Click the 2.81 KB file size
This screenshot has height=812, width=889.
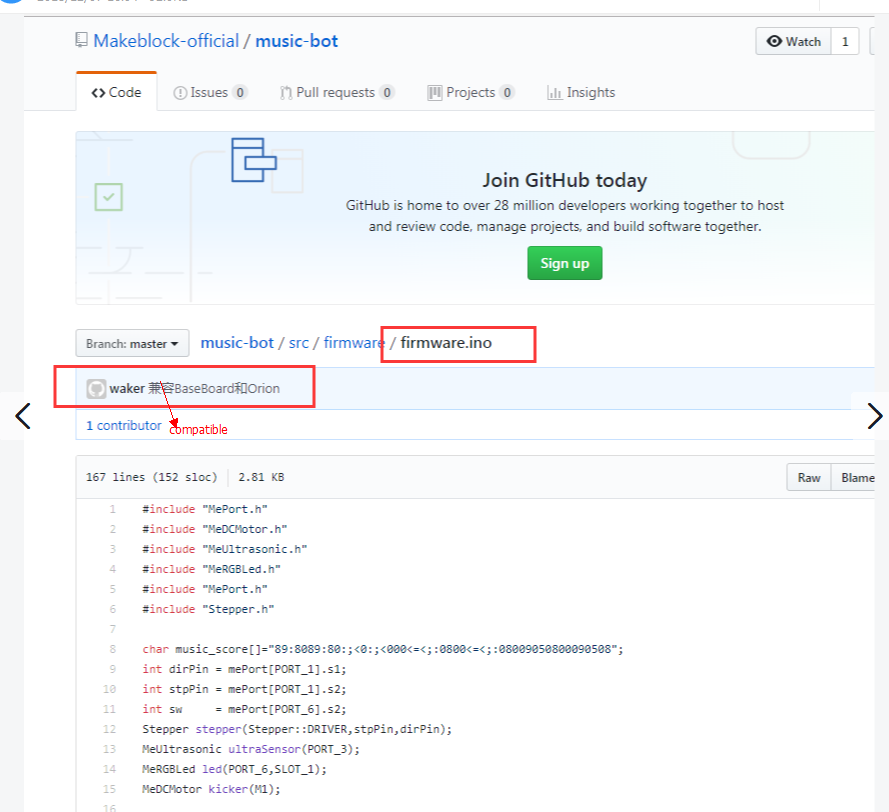pyautogui.click(x=261, y=477)
